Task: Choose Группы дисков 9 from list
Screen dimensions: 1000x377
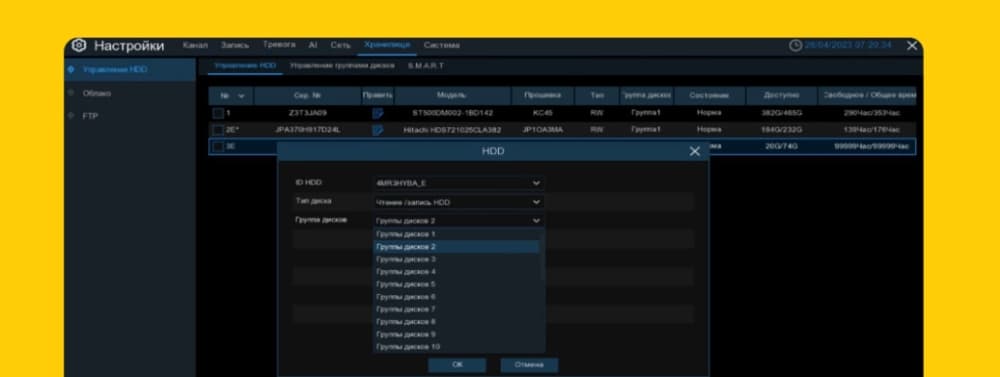Action: [x=457, y=334]
